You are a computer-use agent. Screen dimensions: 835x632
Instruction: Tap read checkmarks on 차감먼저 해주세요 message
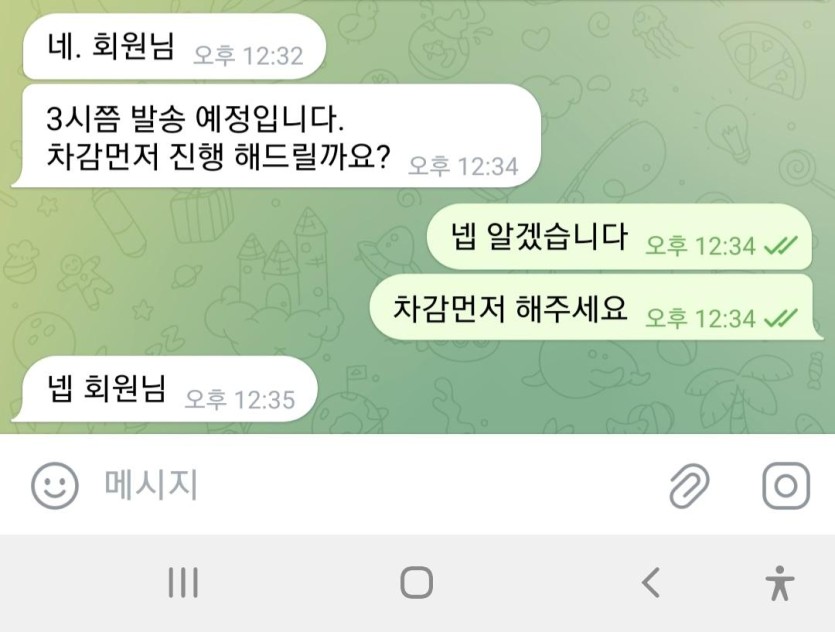(781, 318)
